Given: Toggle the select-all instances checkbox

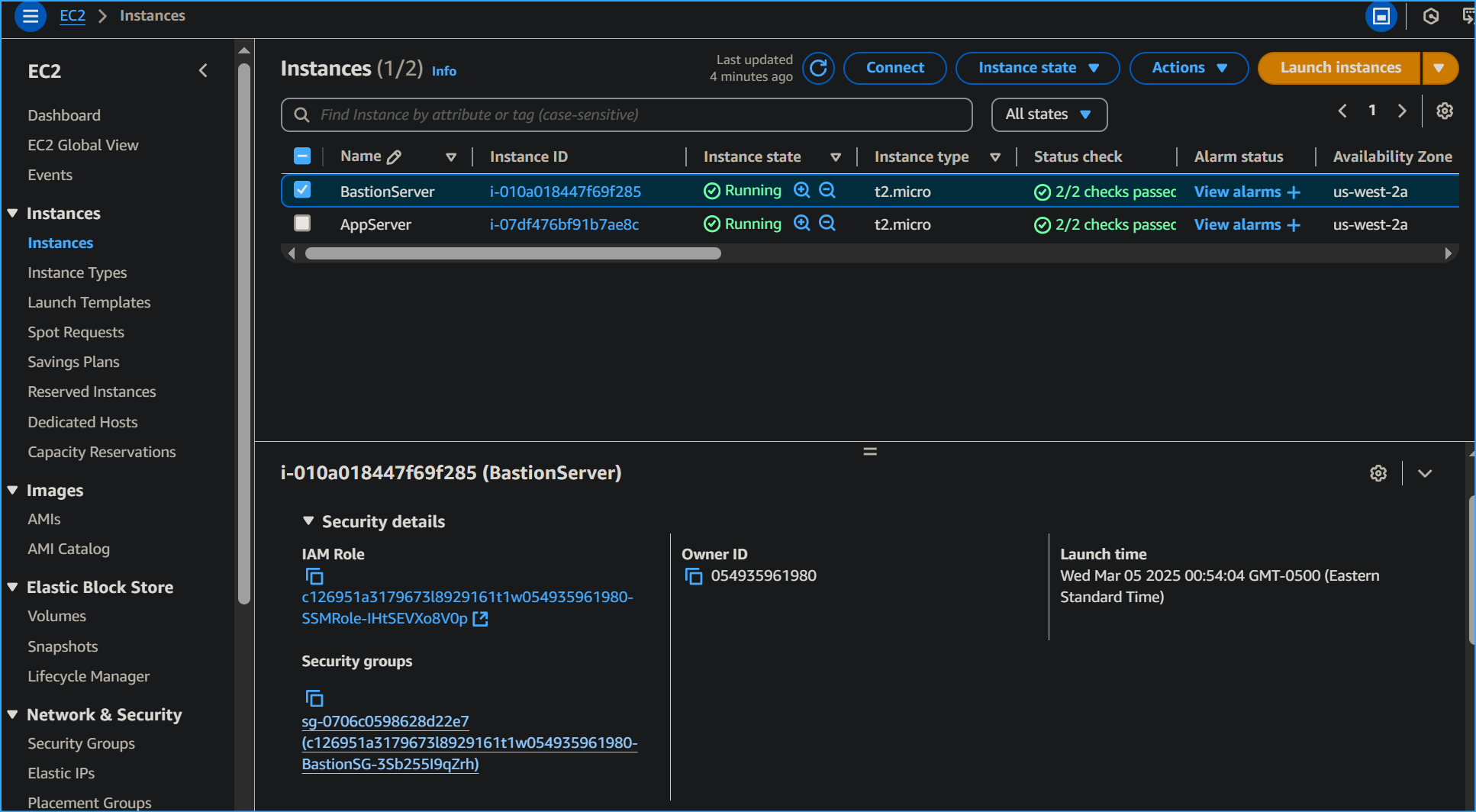Looking at the screenshot, I should [302, 156].
